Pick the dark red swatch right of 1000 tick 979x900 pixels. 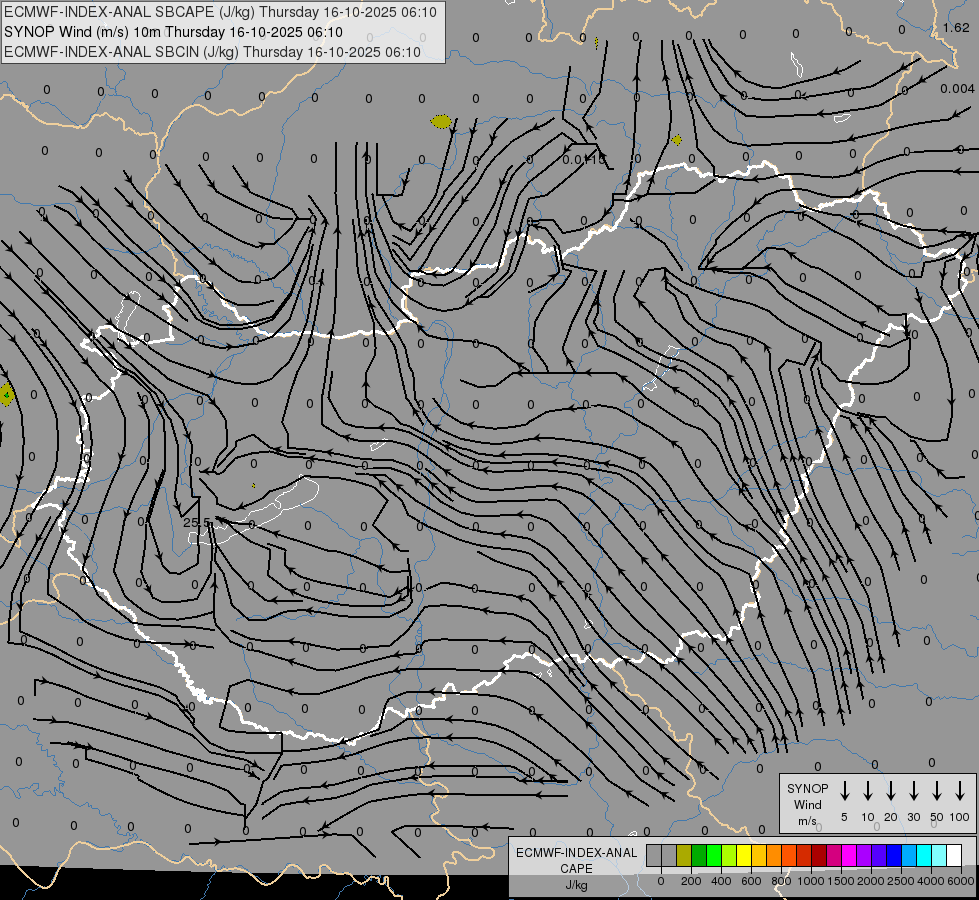click(x=819, y=855)
